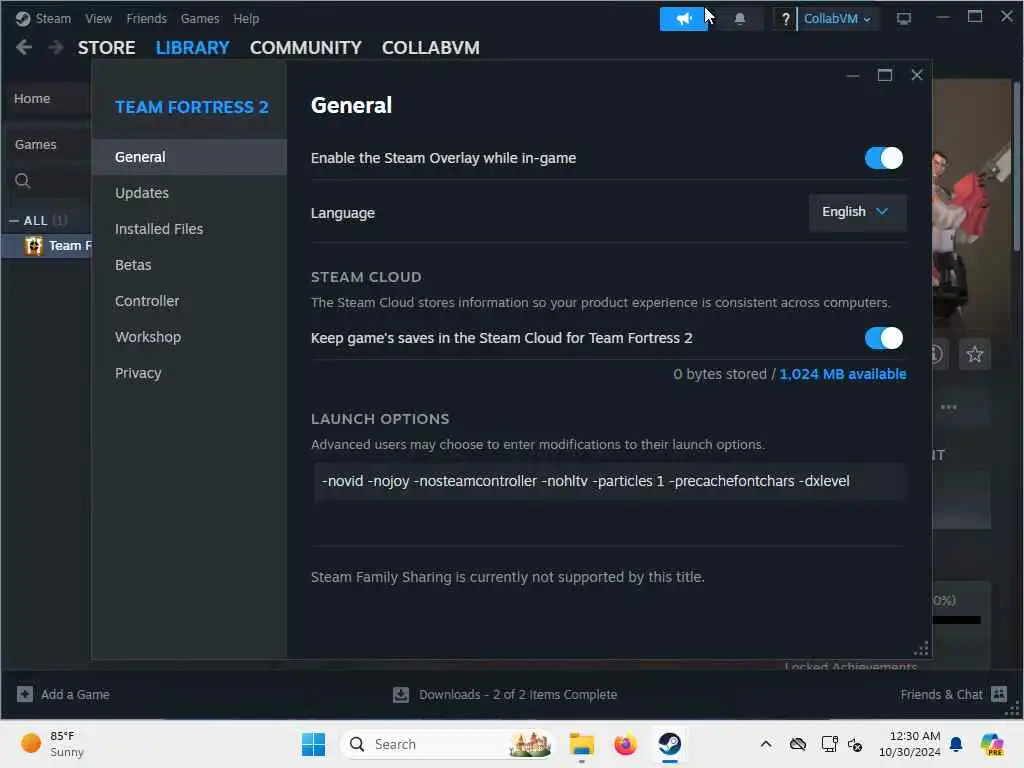1024x768 pixels.
Task: Open the Games menu
Action: pos(200,19)
